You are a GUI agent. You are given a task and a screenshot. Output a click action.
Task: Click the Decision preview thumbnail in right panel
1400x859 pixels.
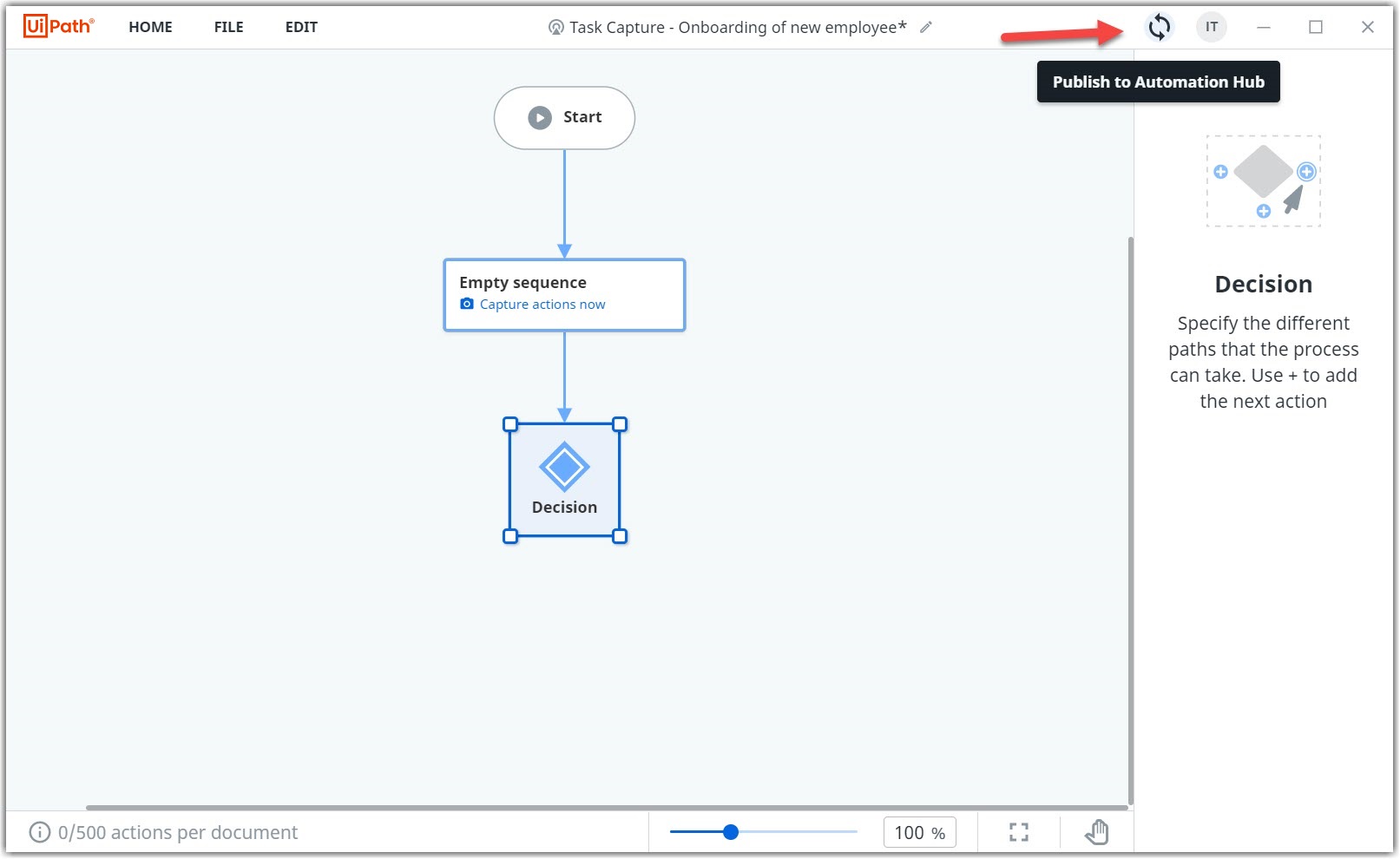pos(1263,180)
